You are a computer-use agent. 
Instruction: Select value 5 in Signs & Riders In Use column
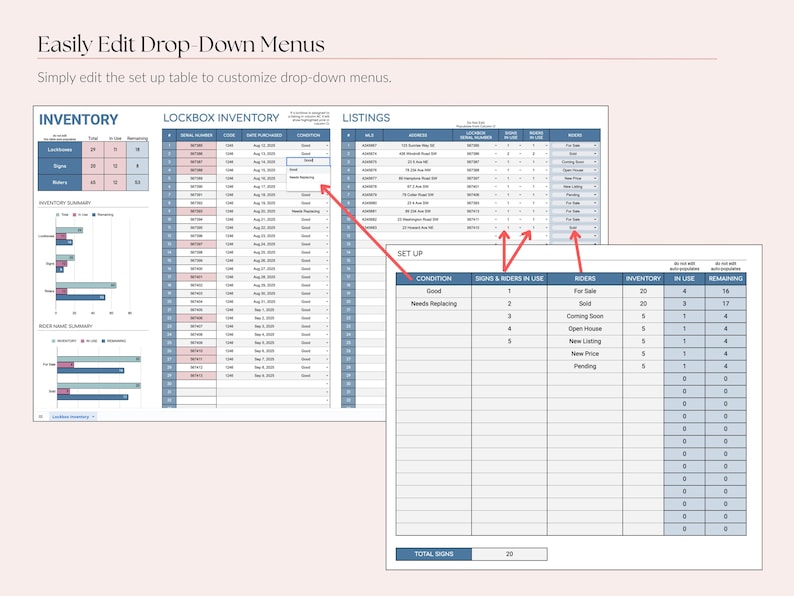[509, 341]
